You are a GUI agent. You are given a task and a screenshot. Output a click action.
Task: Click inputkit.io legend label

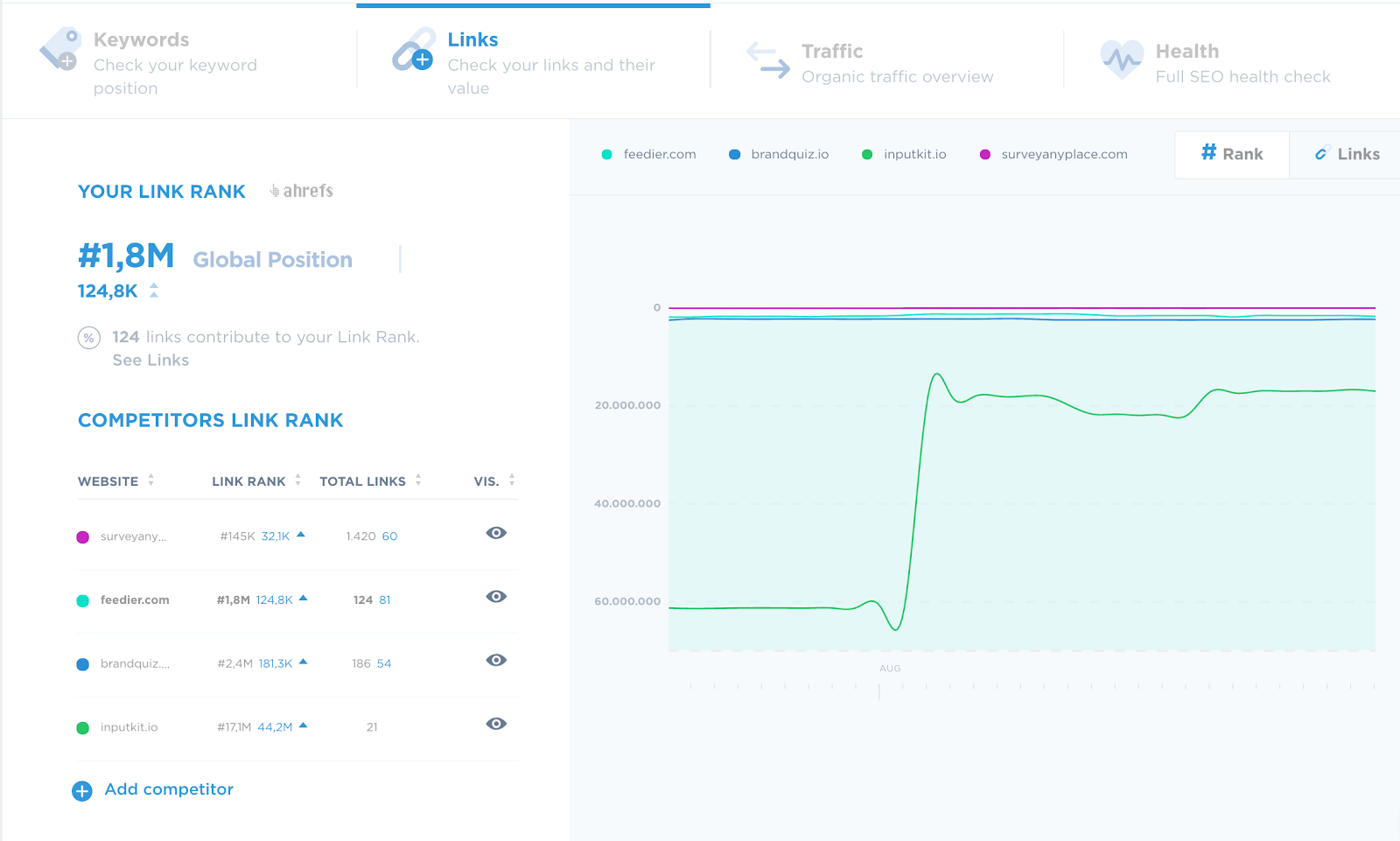[914, 154]
